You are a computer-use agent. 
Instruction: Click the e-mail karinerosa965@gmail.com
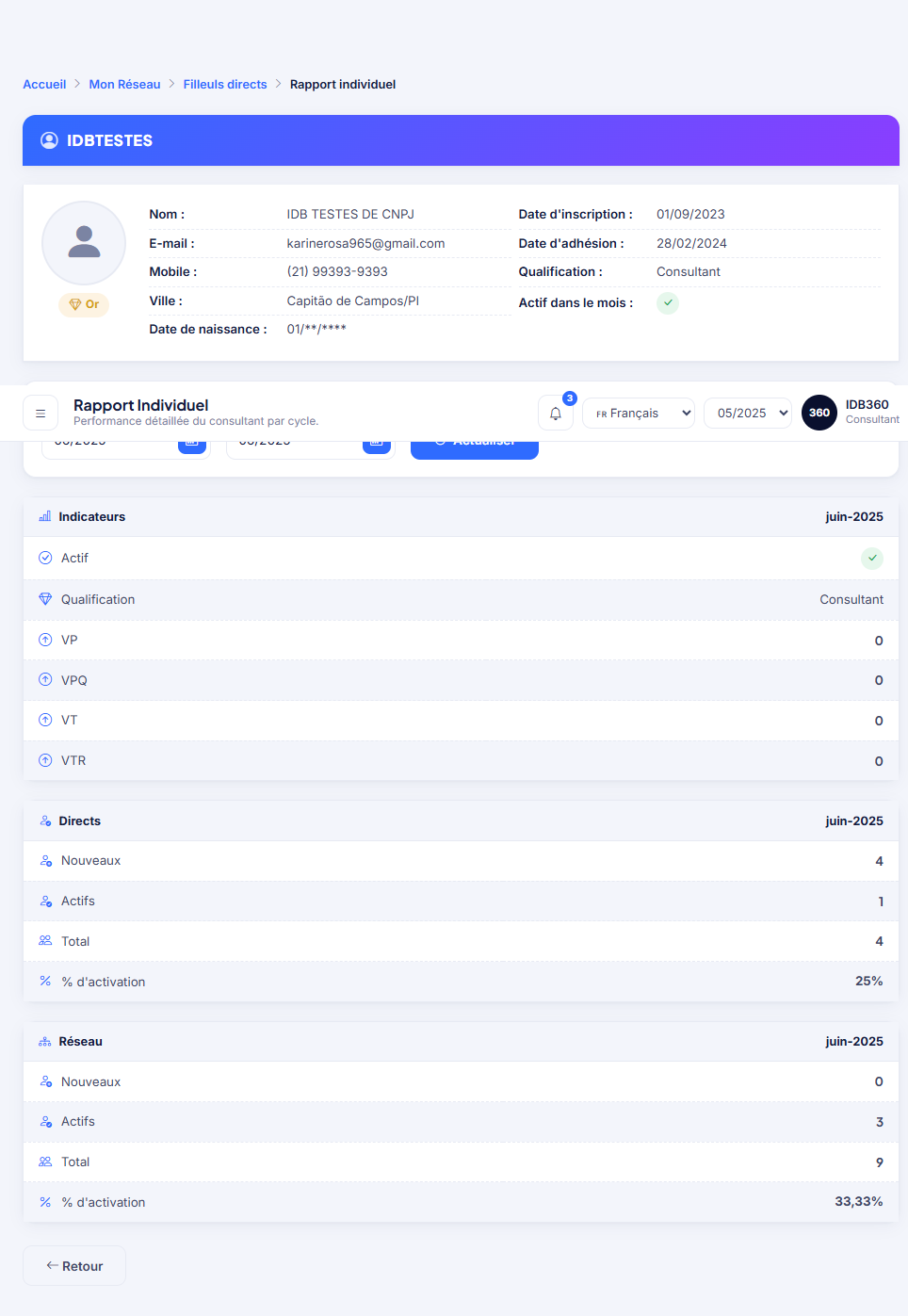365,243
